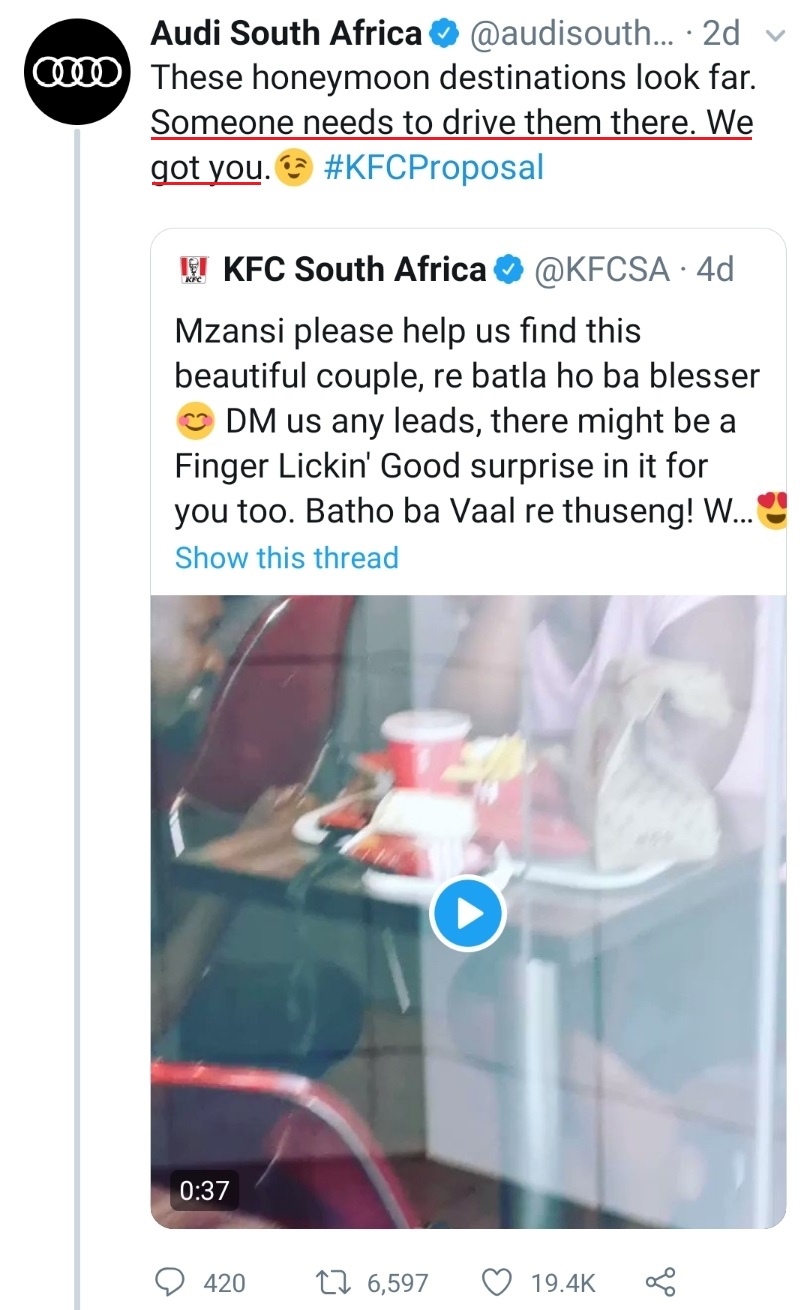Click KFC South Africa display name

pyautogui.click(x=354, y=270)
